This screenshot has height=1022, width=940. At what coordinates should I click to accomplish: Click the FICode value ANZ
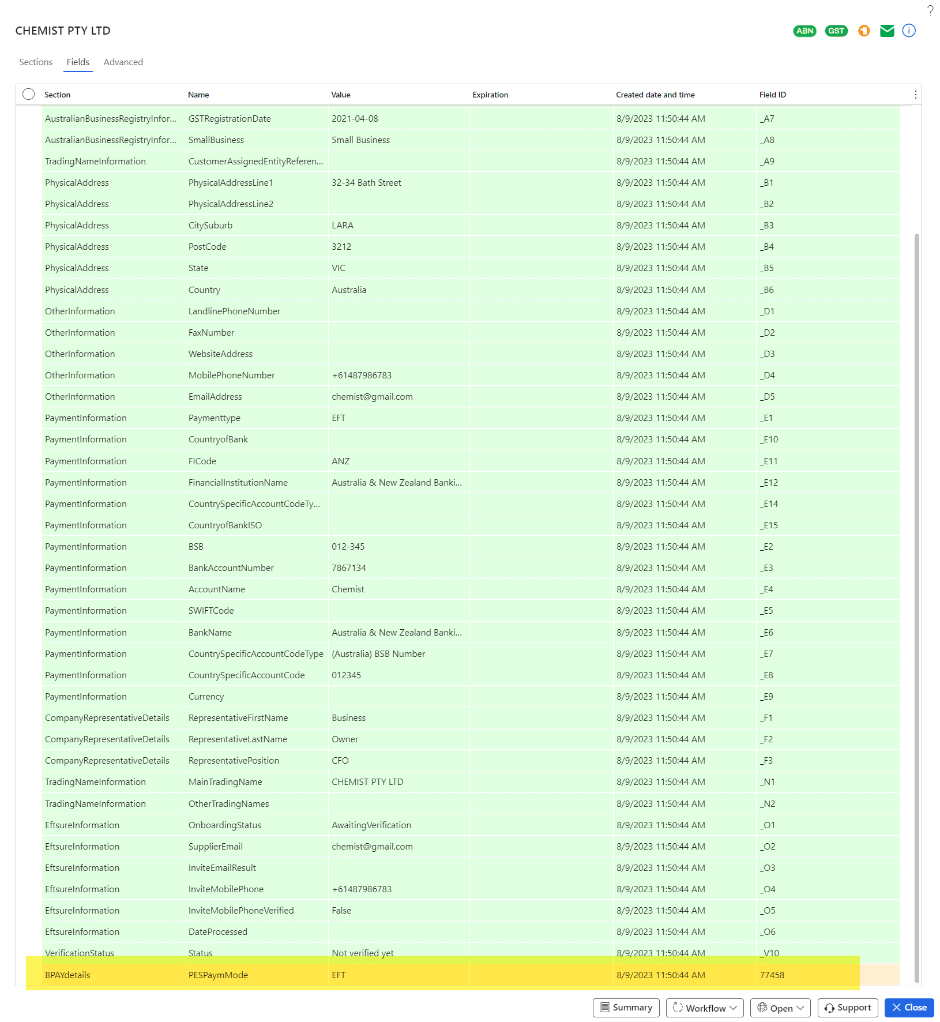pyautogui.click(x=340, y=461)
